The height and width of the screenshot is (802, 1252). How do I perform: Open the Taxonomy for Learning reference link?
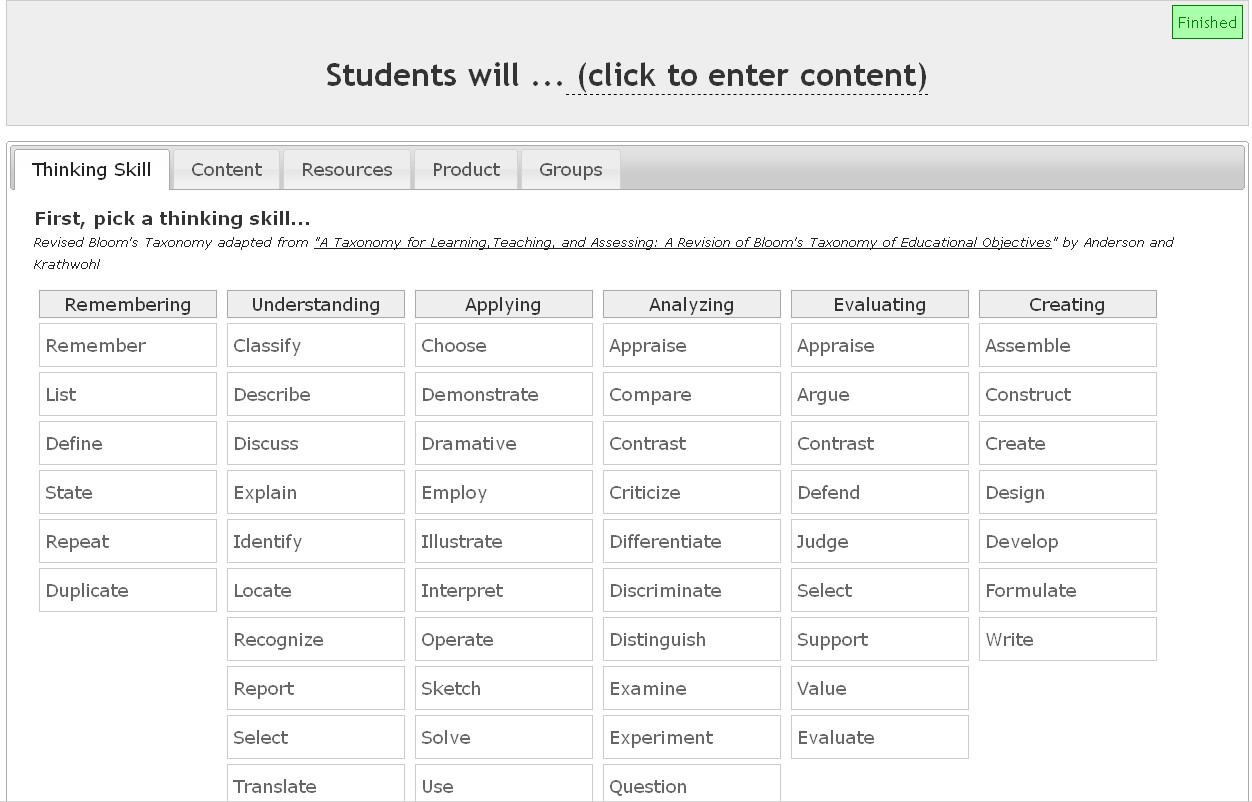tap(683, 242)
